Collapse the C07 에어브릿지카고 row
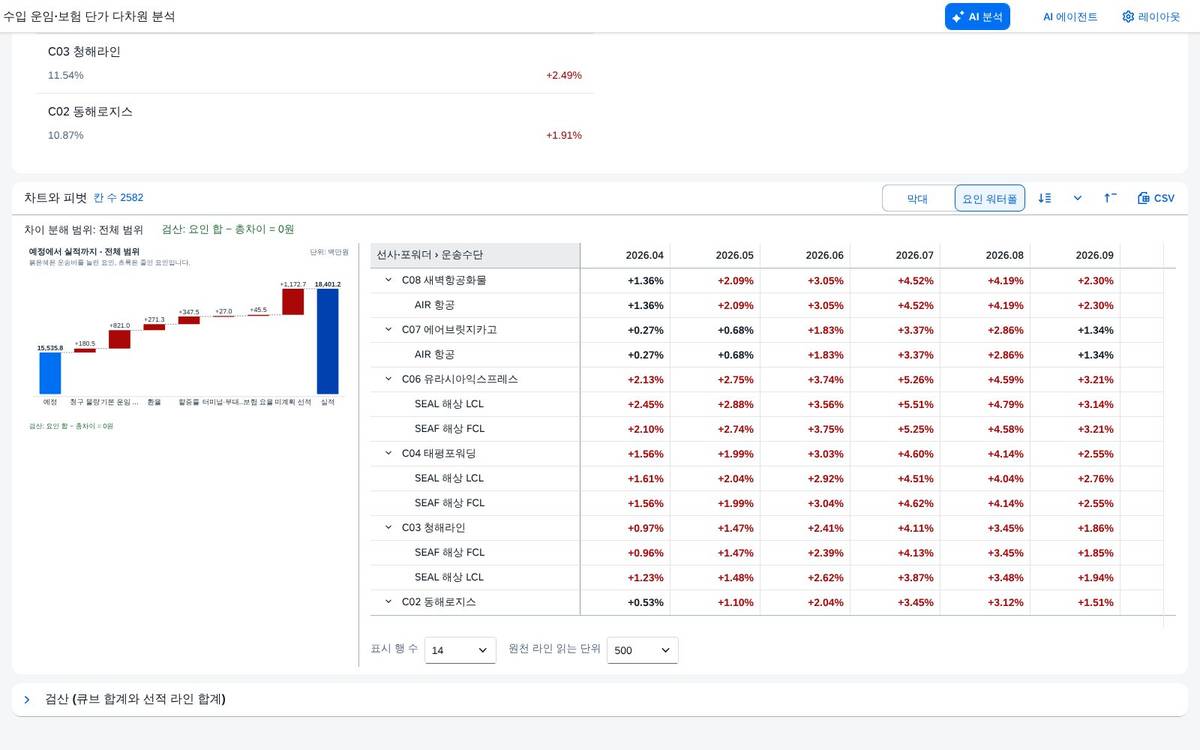Screen dimensions: 1200x750 (388, 330)
